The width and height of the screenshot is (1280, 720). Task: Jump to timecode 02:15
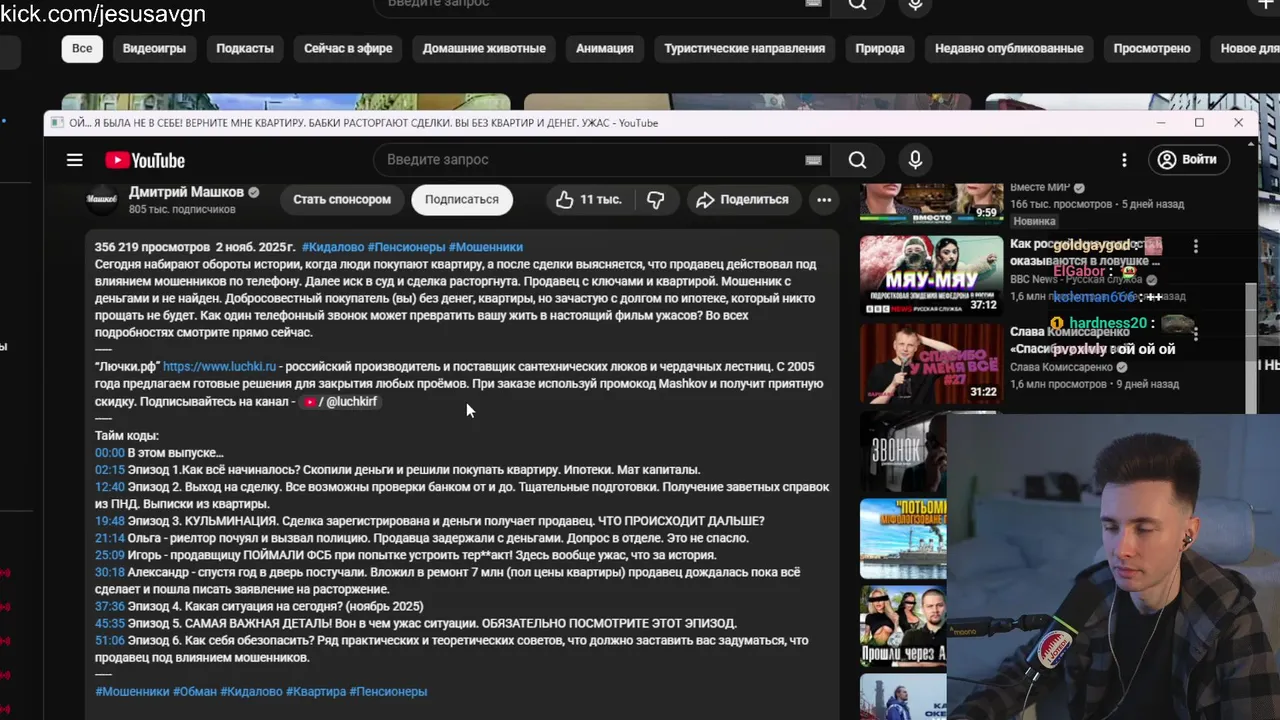tap(110, 470)
